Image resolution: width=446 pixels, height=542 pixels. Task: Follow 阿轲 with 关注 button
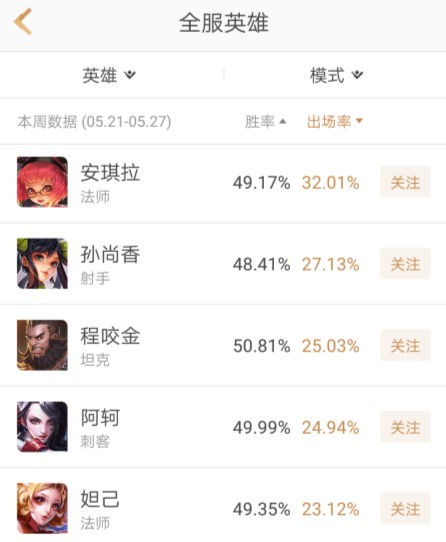pyautogui.click(x=405, y=427)
